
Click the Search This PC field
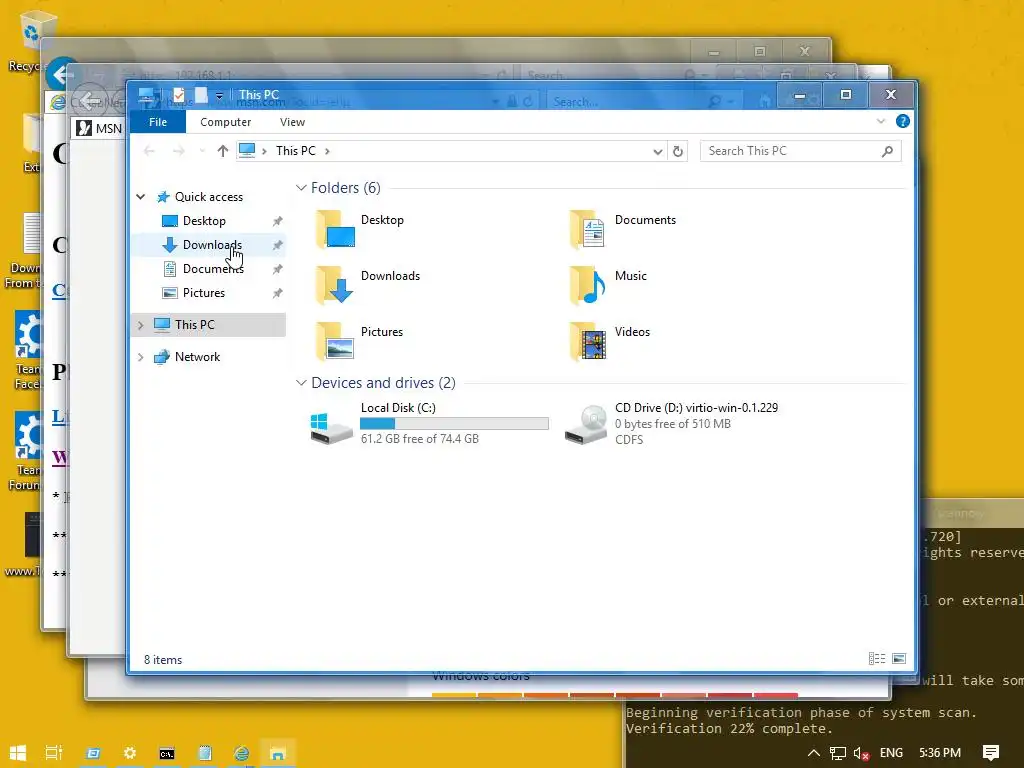[x=800, y=151]
